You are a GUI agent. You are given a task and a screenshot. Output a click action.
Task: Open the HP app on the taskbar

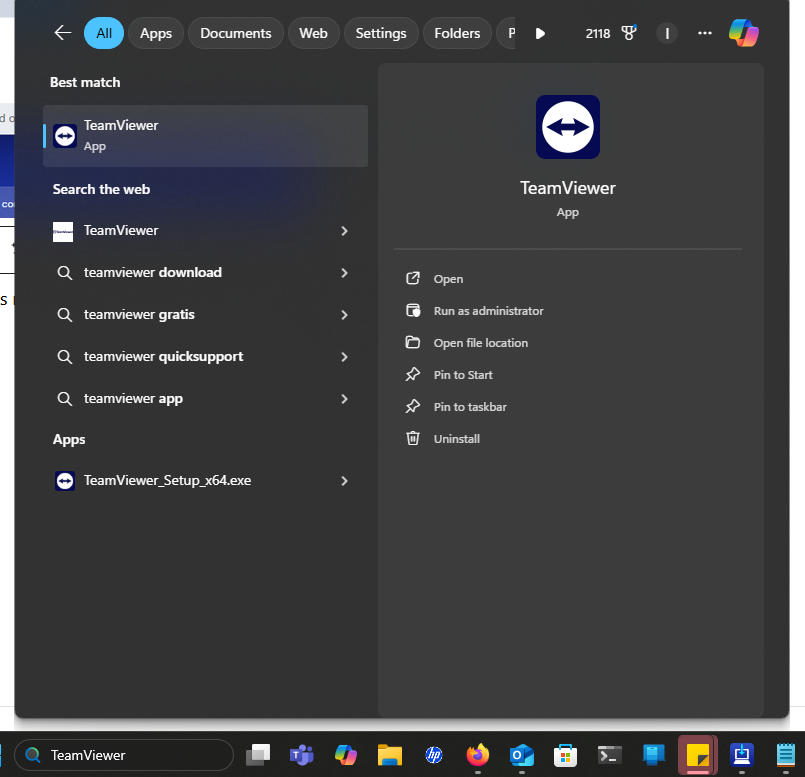coord(434,755)
